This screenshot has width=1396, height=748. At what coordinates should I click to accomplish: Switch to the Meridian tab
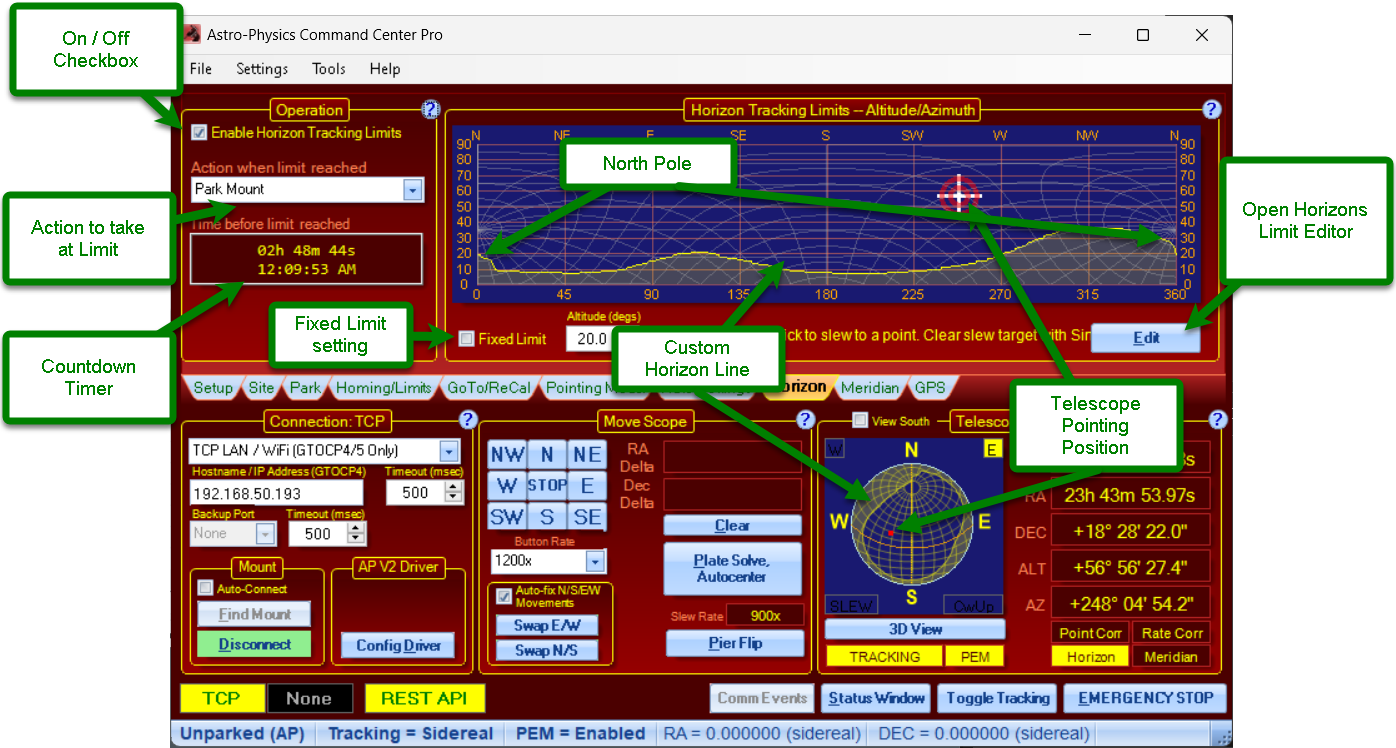(x=869, y=388)
